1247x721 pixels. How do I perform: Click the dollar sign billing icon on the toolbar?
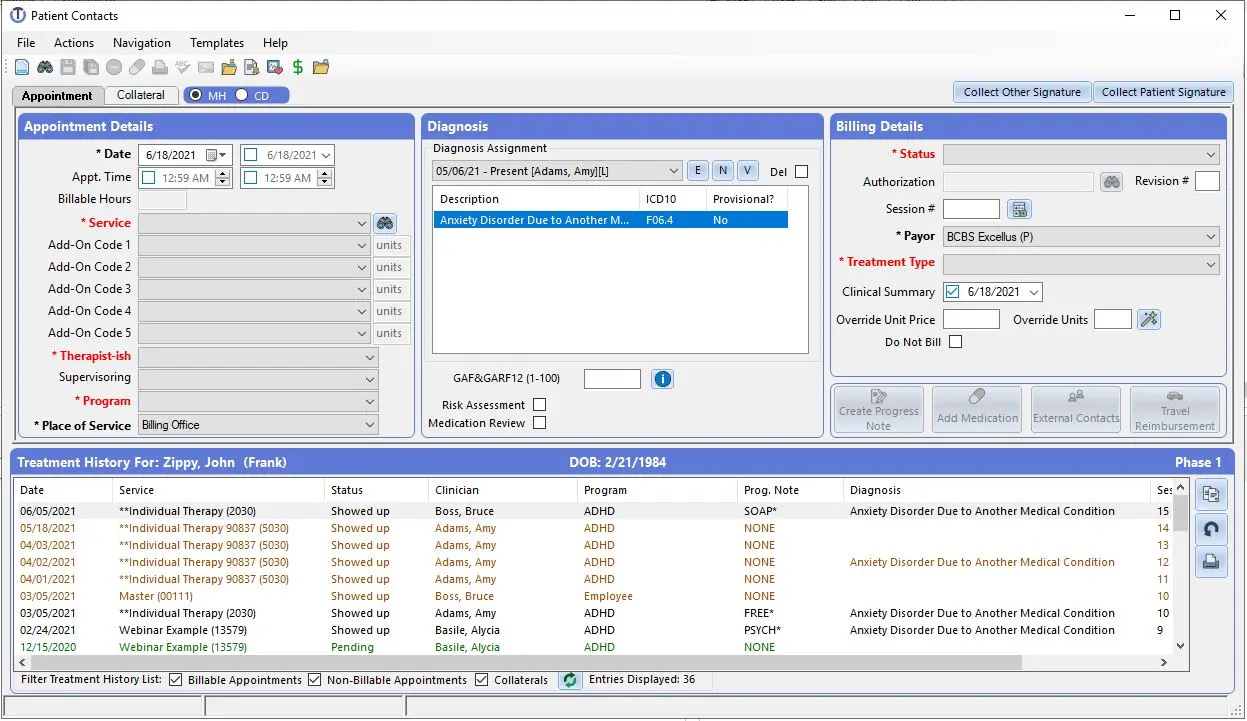[297, 66]
